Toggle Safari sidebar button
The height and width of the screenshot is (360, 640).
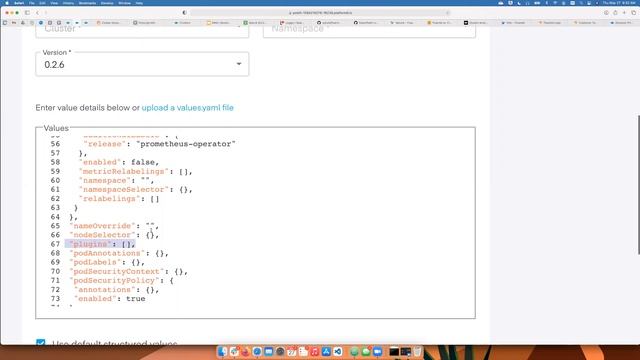(x=27, y=13)
